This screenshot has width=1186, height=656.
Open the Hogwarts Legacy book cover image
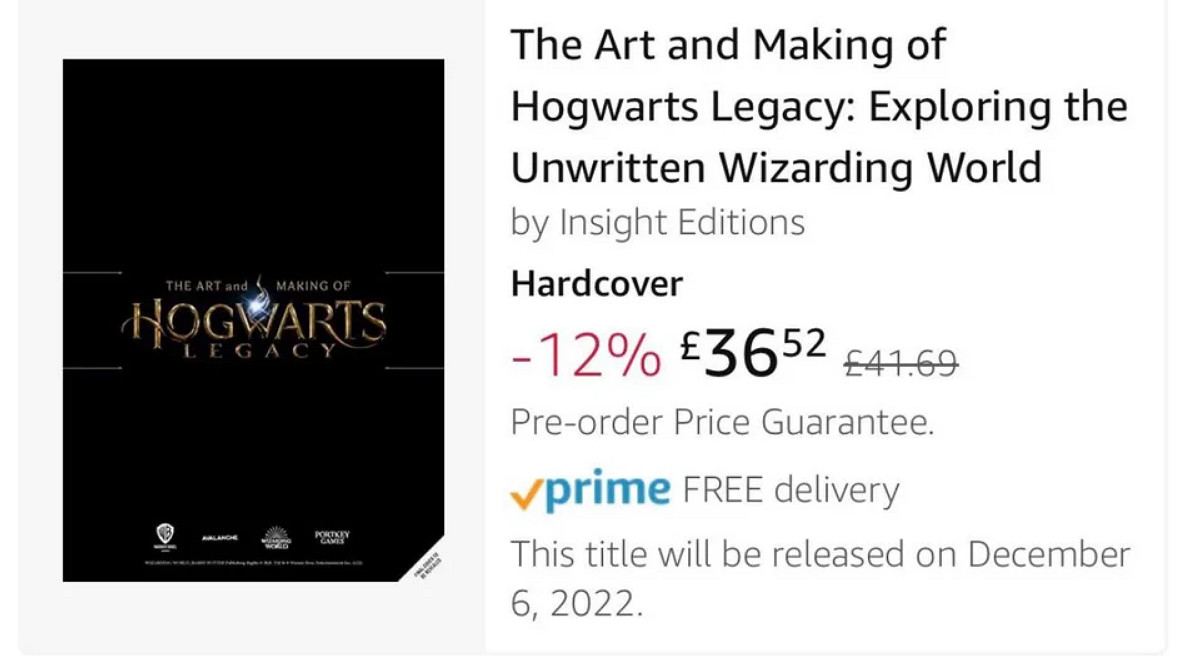253,320
